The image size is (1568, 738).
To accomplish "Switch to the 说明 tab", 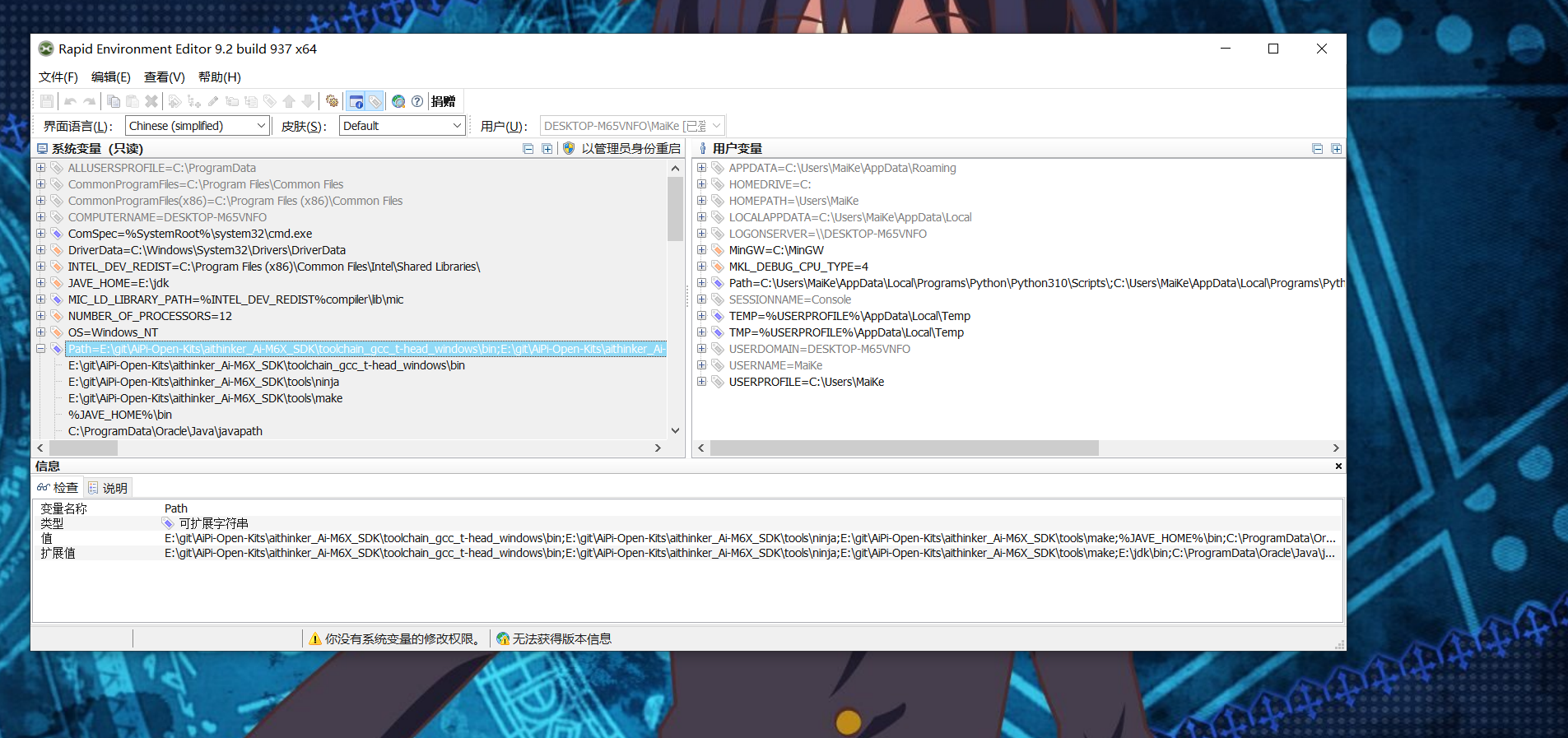I will tap(108, 488).
